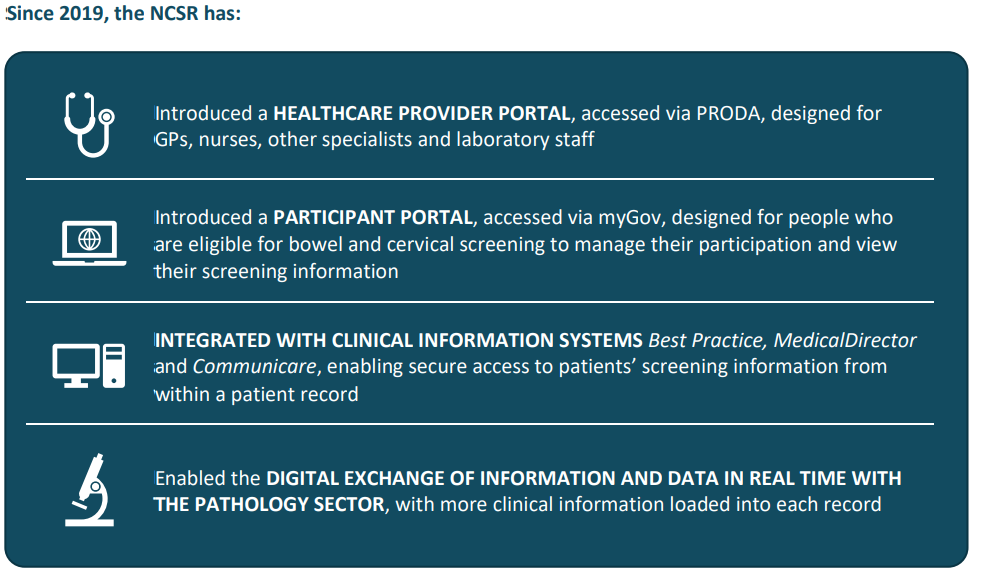
Task: Click the italic Best Practice text
Action: 706,340
